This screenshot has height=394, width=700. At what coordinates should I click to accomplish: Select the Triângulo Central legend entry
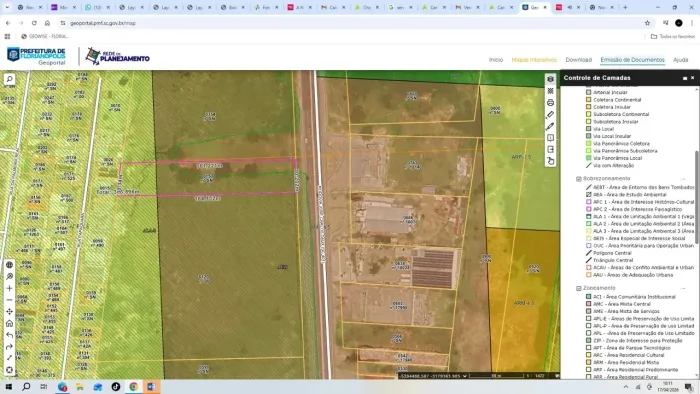[x=613, y=260]
